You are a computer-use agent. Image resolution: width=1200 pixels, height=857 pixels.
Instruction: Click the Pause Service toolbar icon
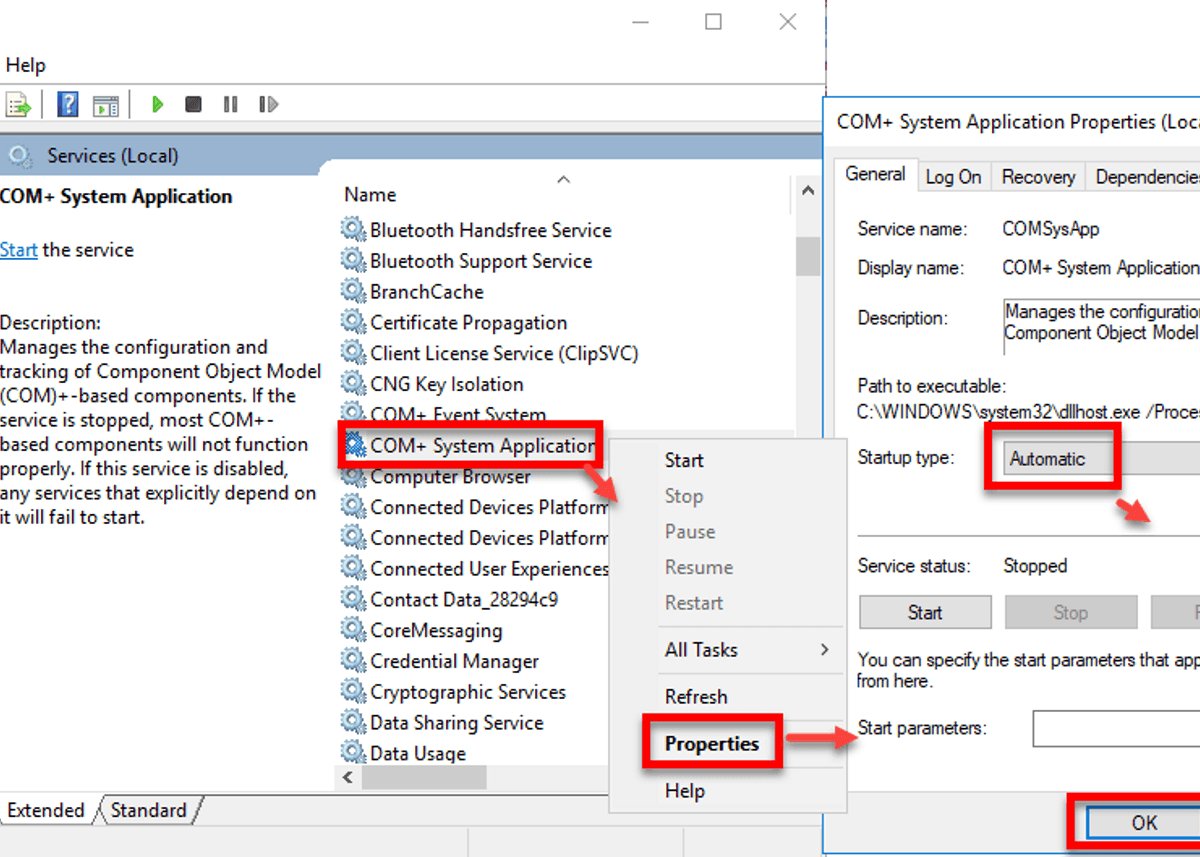click(231, 104)
